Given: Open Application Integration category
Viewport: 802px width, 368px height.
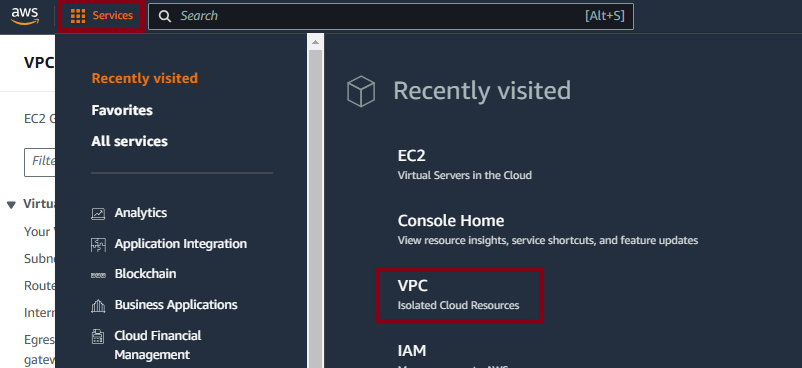Looking at the screenshot, I should [x=181, y=244].
